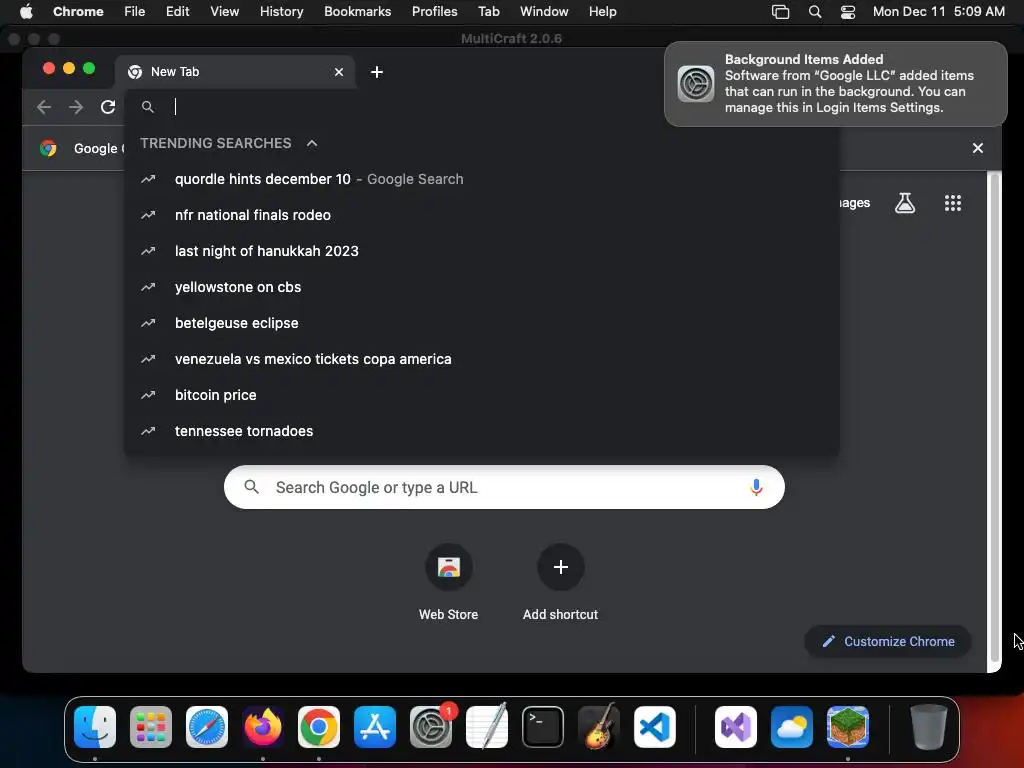The width and height of the screenshot is (1024, 768).
Task: Click Chrome icon in the Dock
Action: (x=319, y=727)
